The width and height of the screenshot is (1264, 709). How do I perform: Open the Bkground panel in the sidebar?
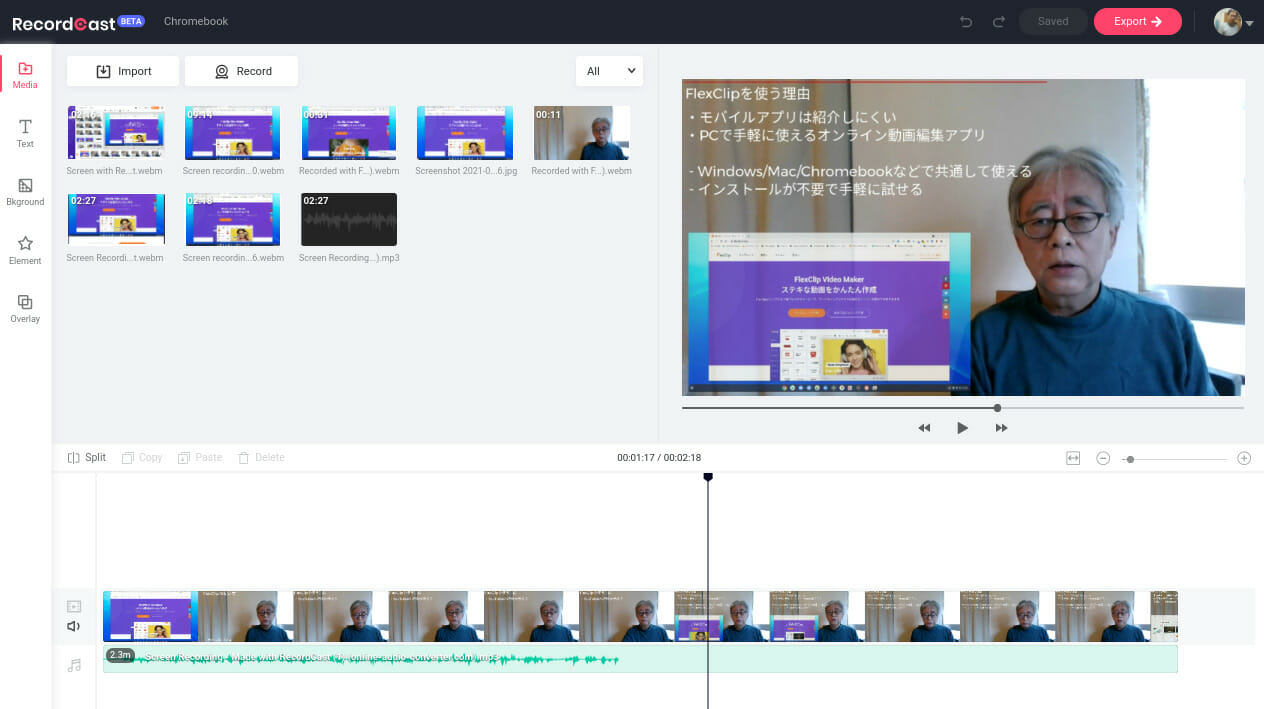[x=25, y=192]
